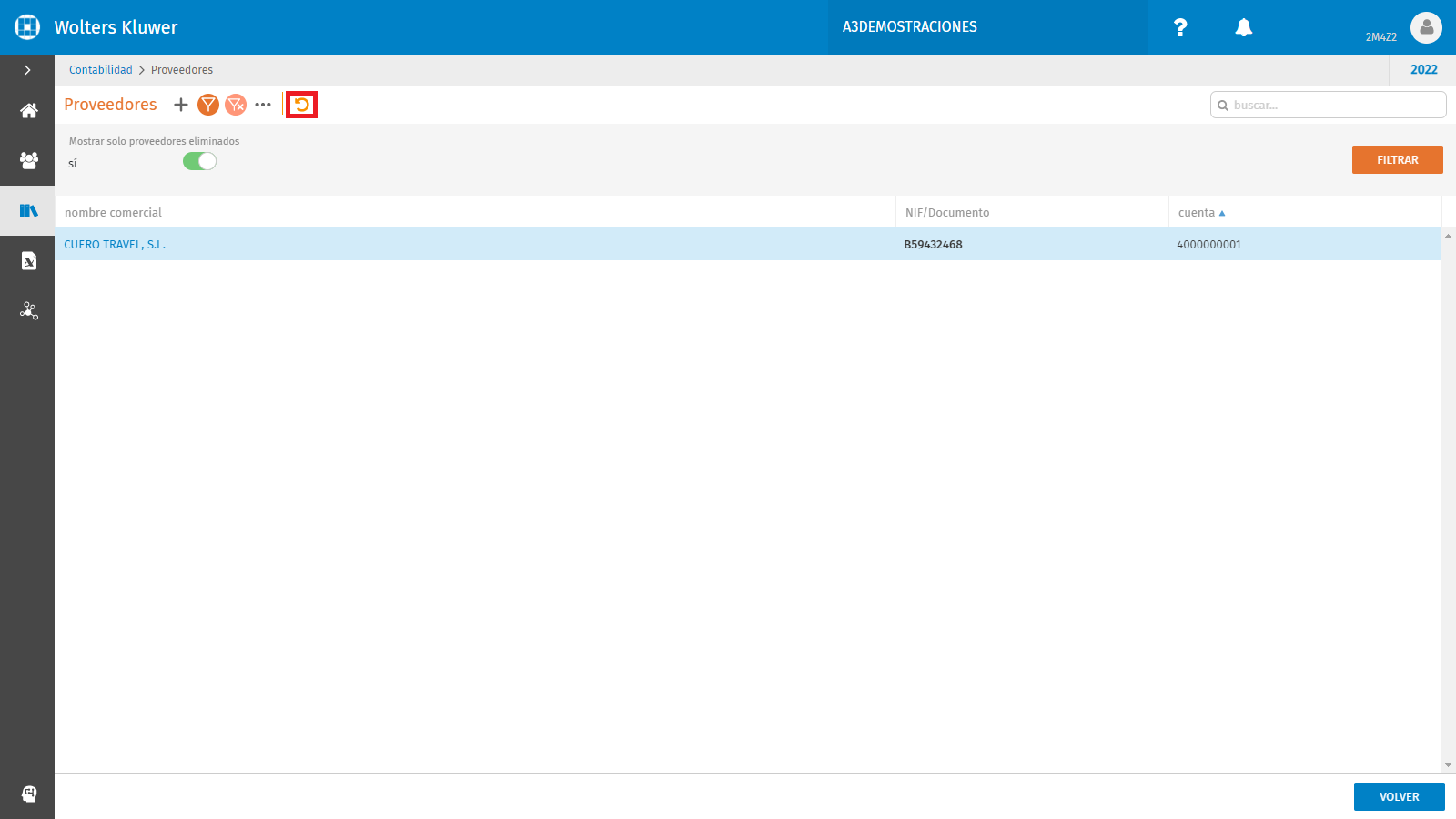Click the buscar search field
The image size is (1456, 819).
1328,106
